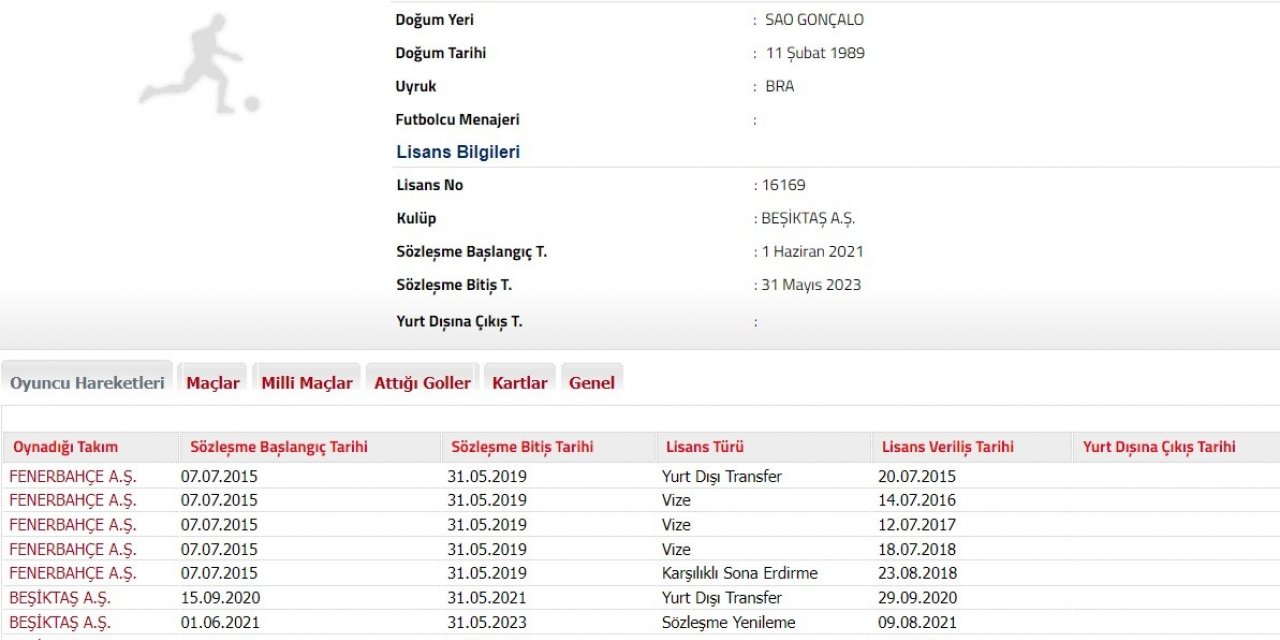The width and height of the screenshot is (1280, 640).
Task: Click the Sözleşme Bitiş Tarihi column header
Action: point(522,447)
